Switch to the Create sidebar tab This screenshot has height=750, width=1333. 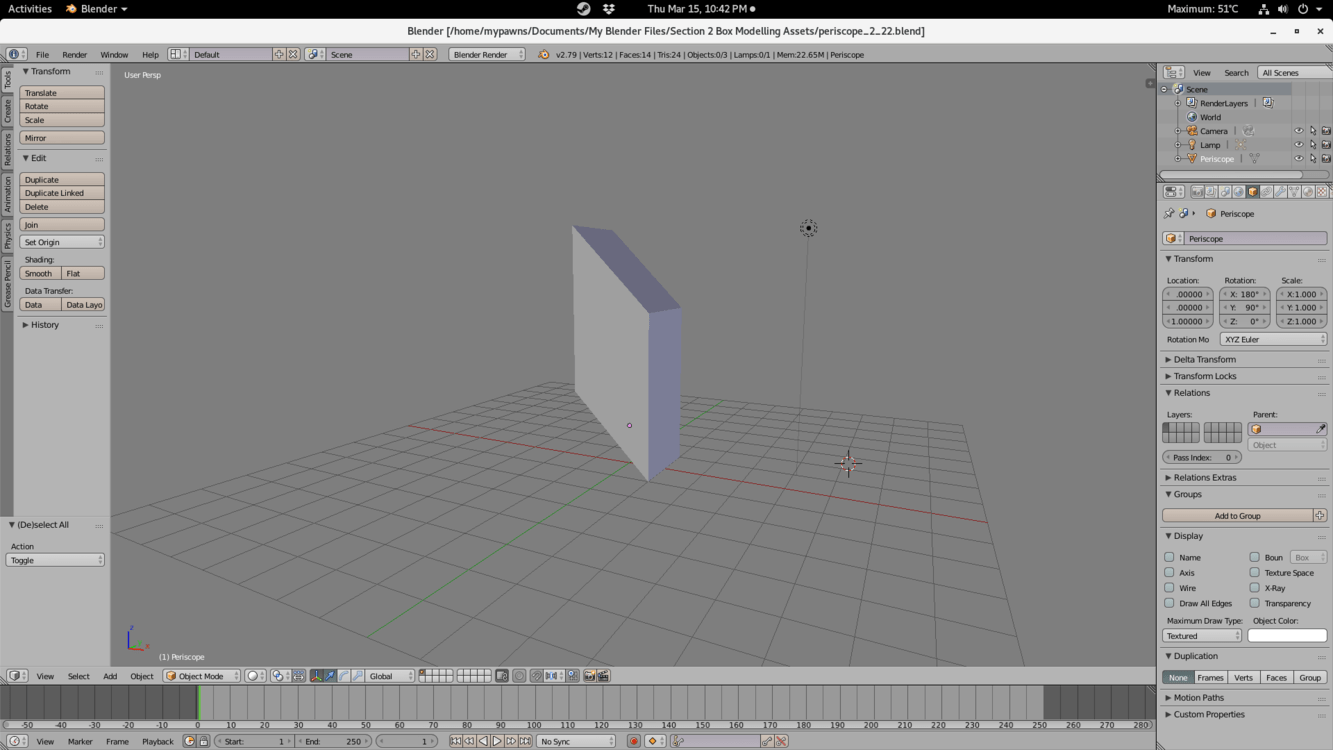pyautogui.click(x=7, y=112)
